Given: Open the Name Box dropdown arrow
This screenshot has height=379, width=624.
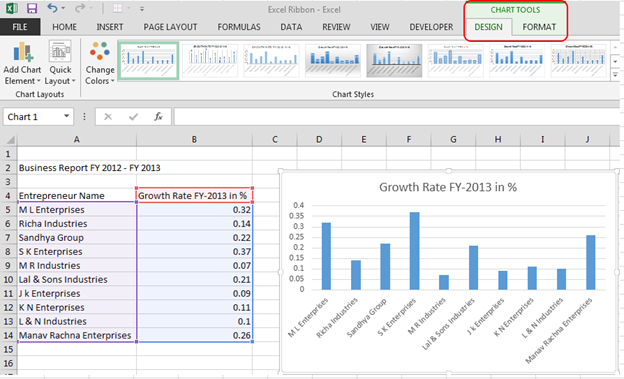Looking at the screenshot, I should pos(66,116).
